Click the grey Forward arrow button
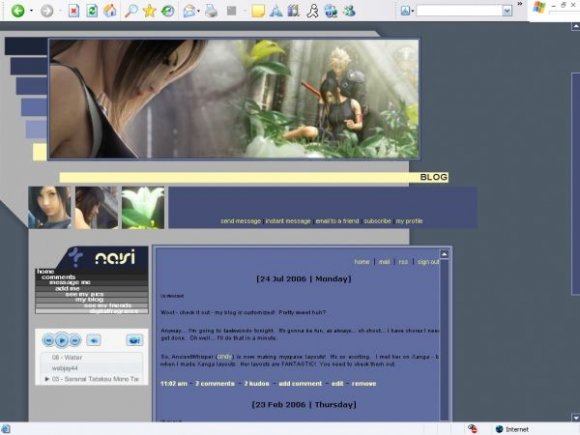This screenshot has height=435, width=580. point(47,11)
